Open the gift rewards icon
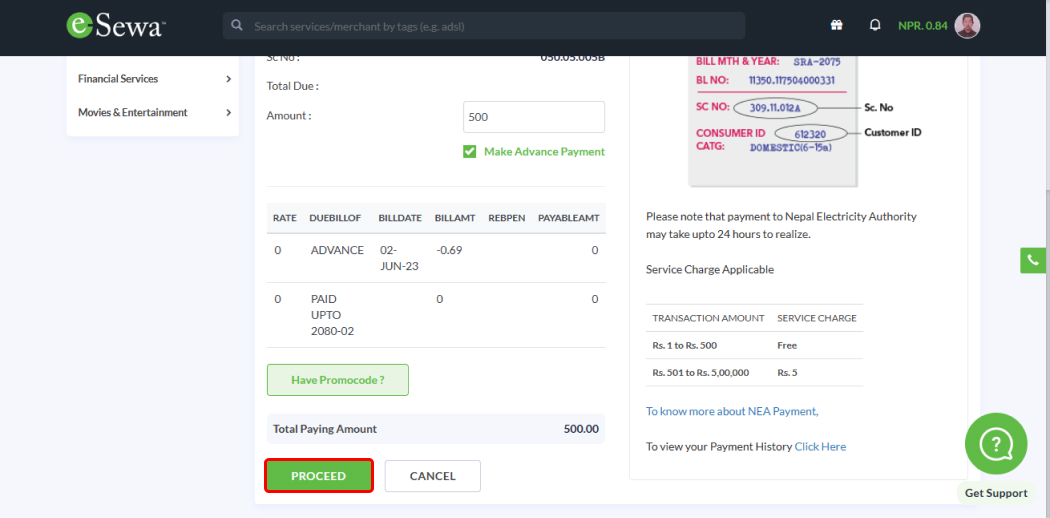Screen dimensions: 1050x518 click(x=836, y=25)
